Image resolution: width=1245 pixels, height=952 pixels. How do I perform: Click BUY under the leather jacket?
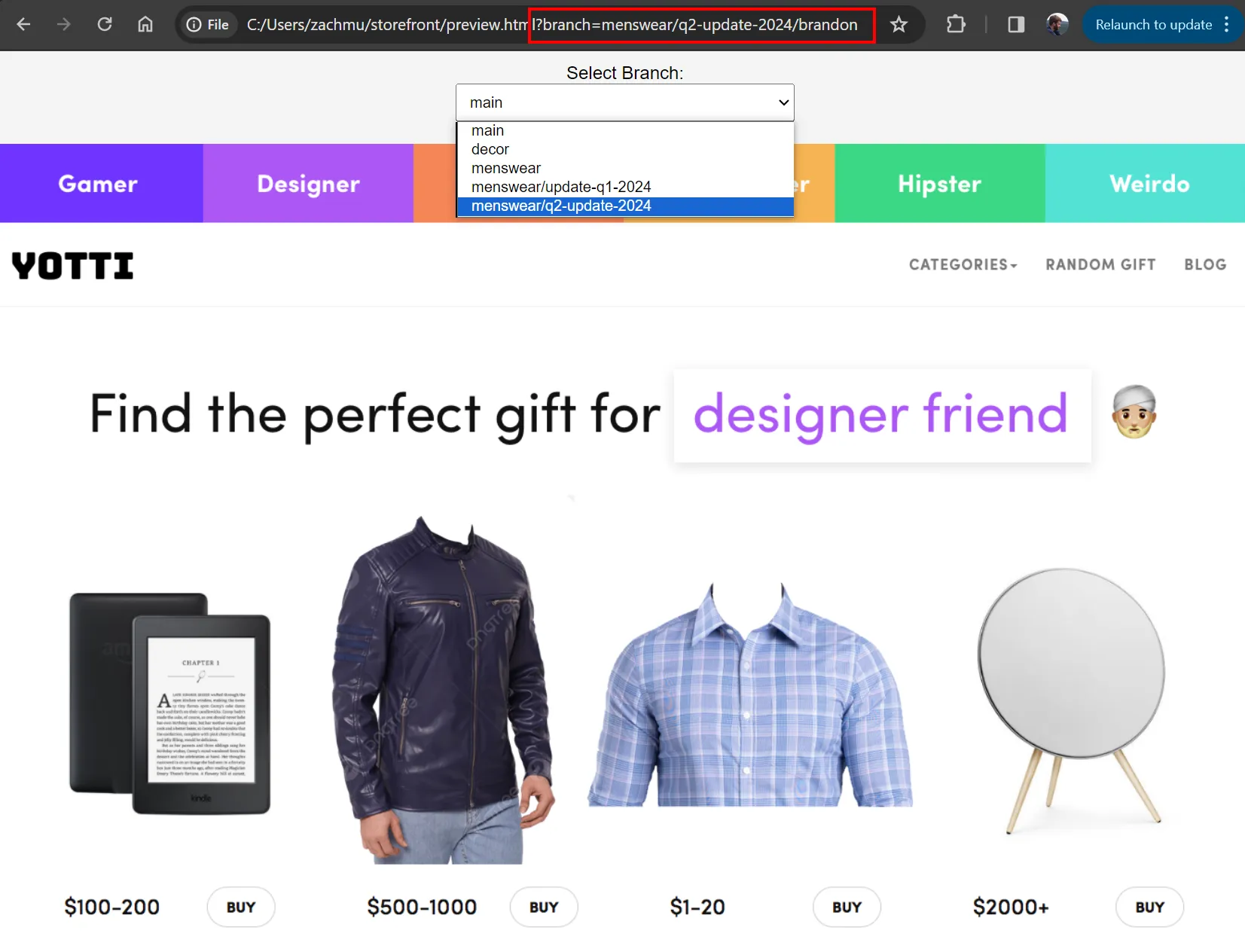543,907
